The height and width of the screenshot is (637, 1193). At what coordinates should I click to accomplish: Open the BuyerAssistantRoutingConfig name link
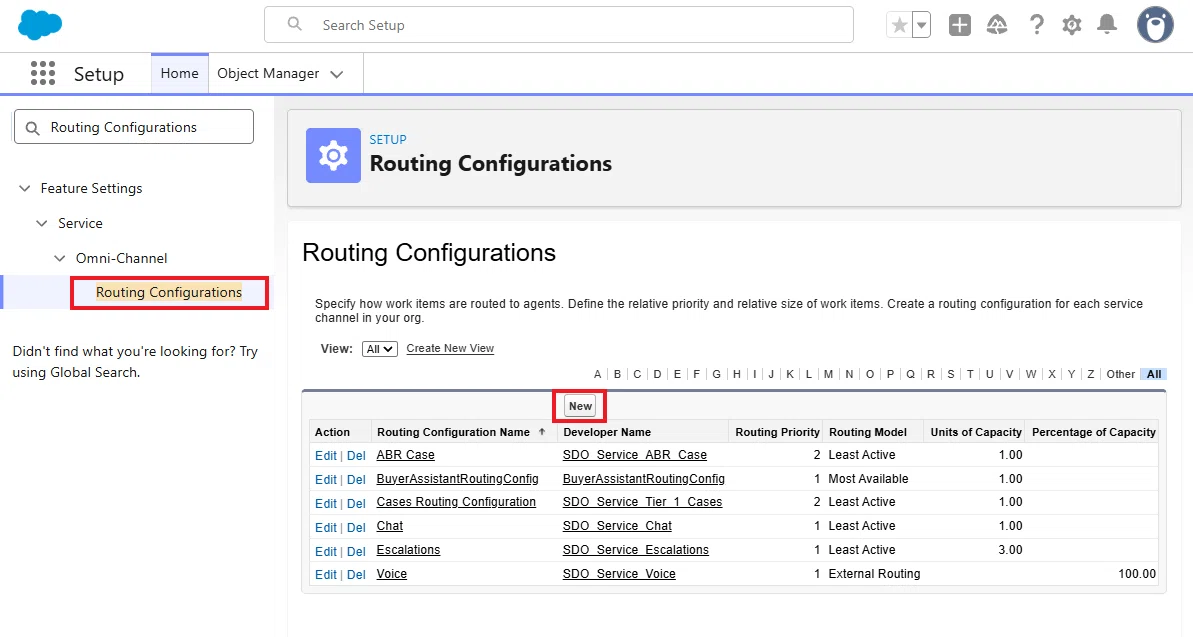tap(457, 479)
